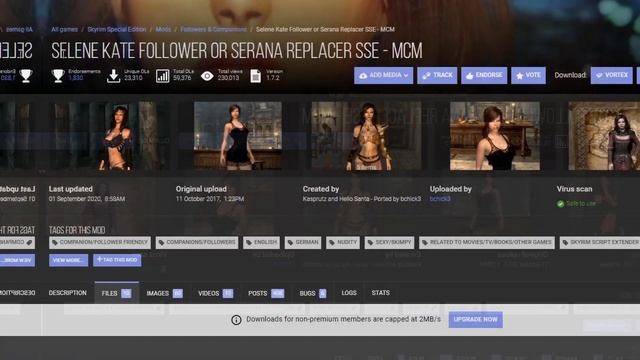Click Tag This Mod button
The image size is (640, 360).
[117, 260]
